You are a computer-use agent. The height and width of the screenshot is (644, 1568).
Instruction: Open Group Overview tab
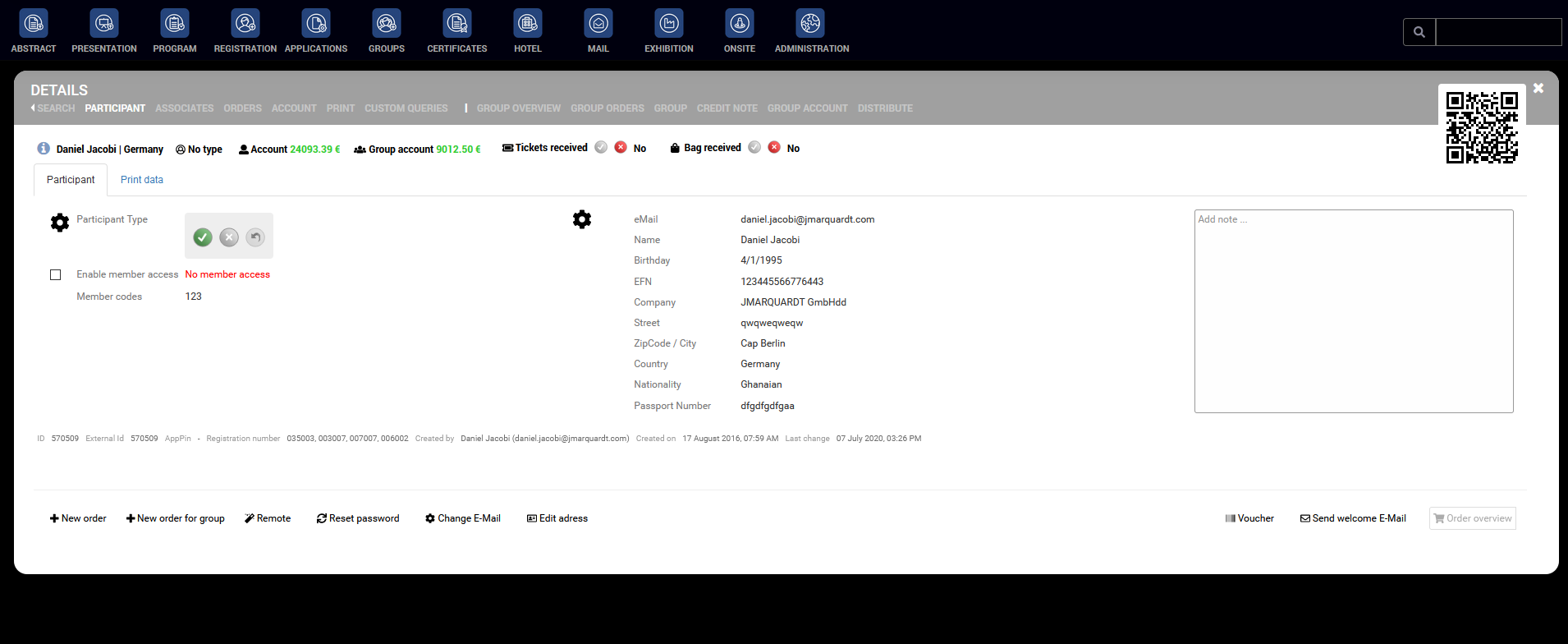tap(519, 108)
